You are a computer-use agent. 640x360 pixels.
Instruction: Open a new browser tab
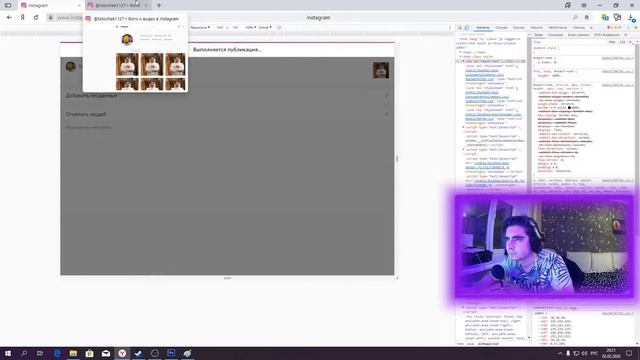pos(159,5)
